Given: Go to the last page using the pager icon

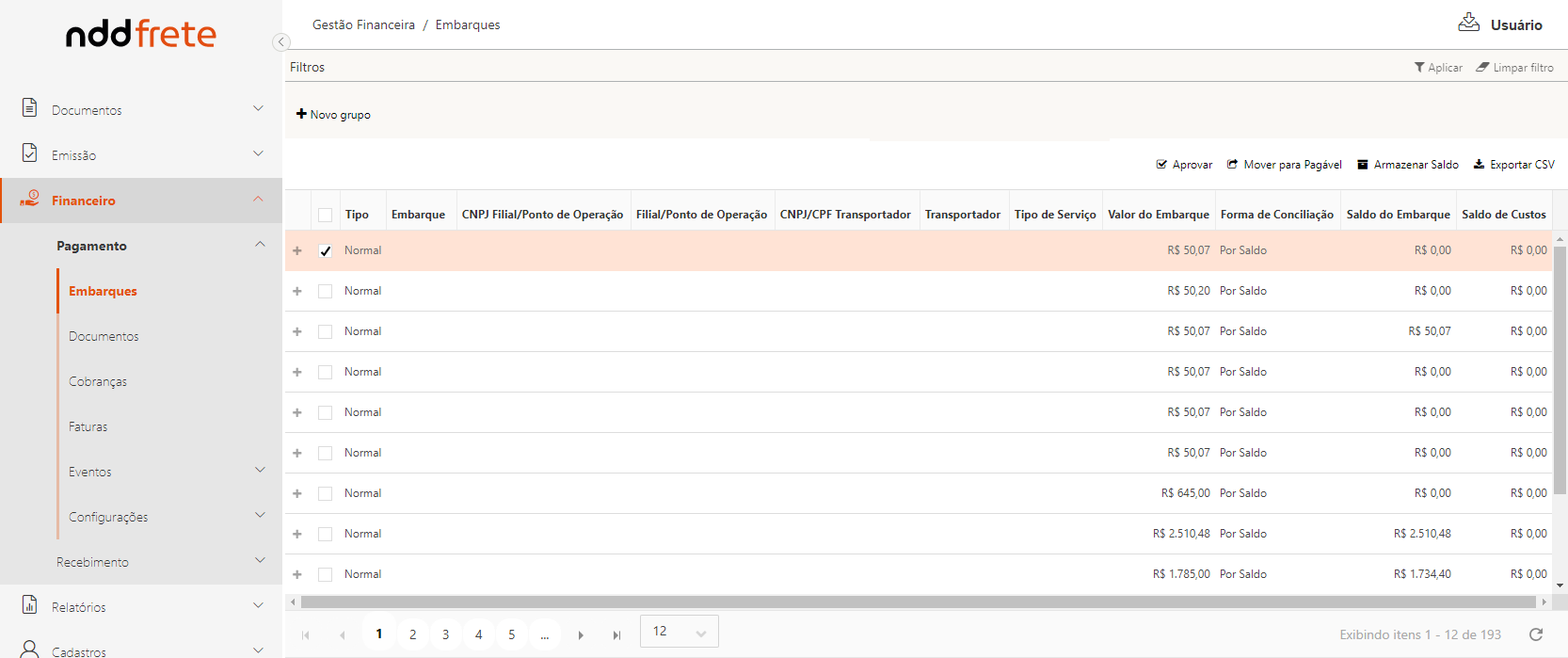Looking at the screenshot, I should (x=616, y=635).
